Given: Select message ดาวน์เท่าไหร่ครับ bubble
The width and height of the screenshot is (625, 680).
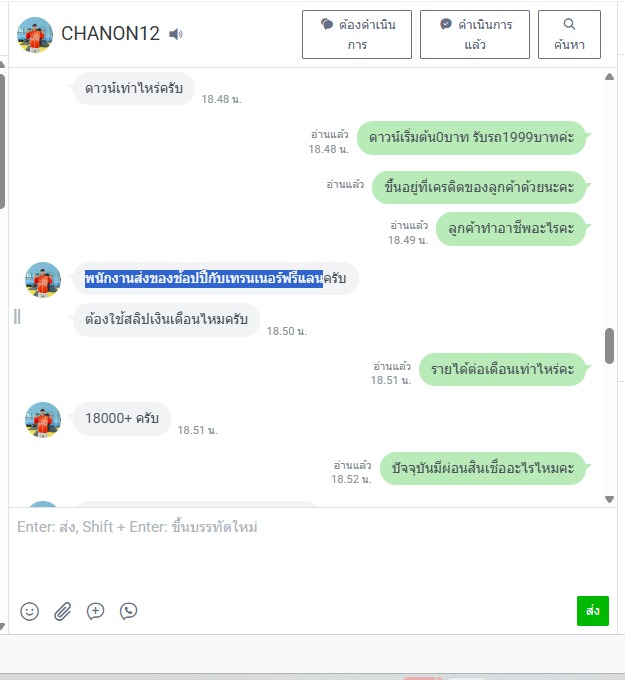Looking at the screenshot, I should (x=134, y=88).
